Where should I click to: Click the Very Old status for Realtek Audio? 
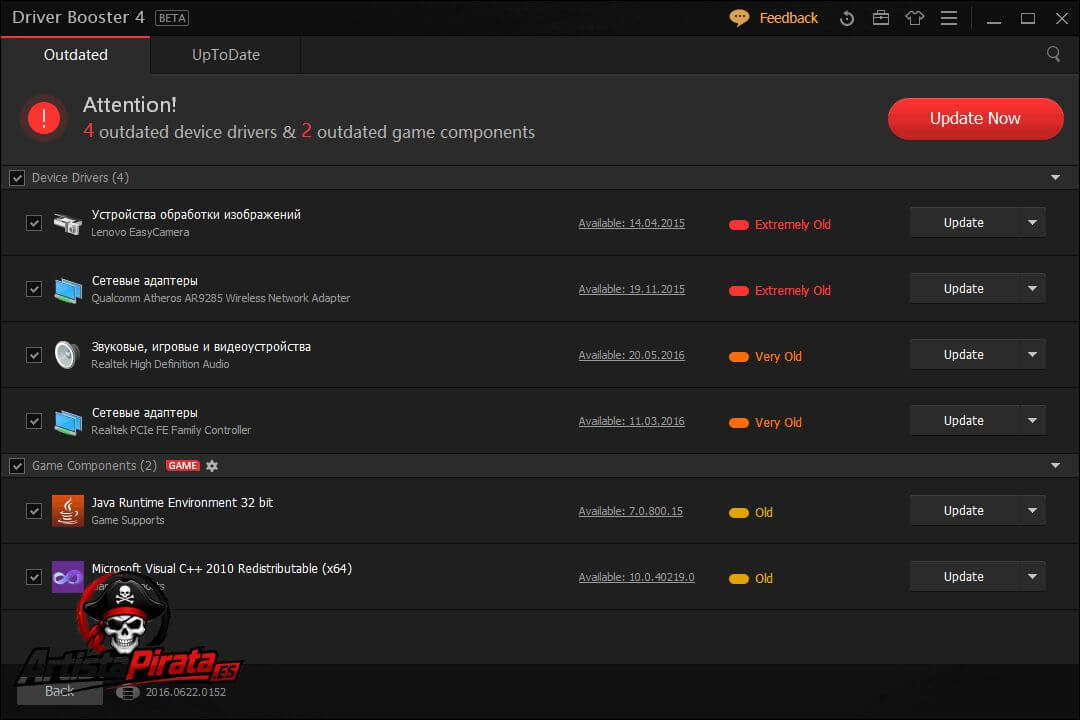click(x=765, y=357)
